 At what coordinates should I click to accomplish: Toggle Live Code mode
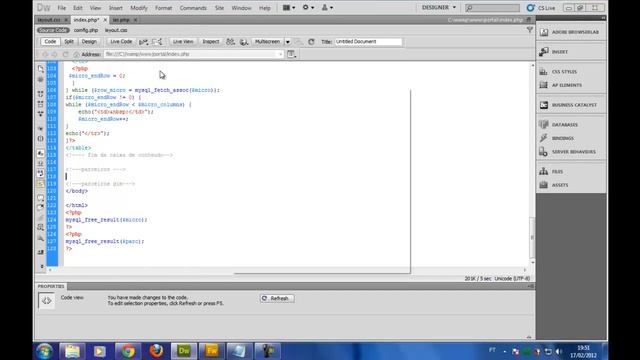point(121,42)
